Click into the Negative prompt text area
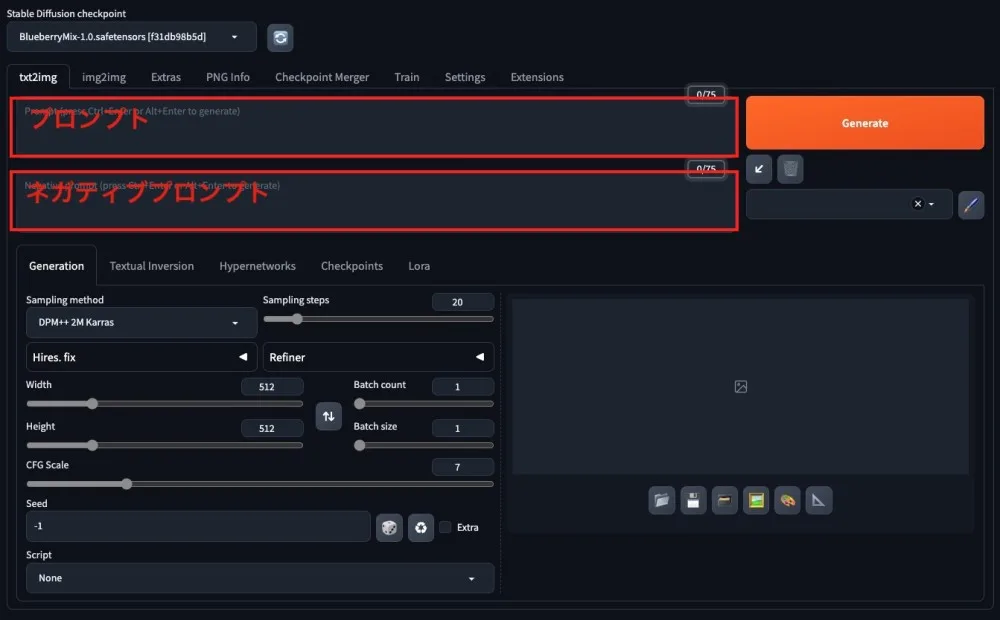The image size is (1000, 620). pyautogui.click(x=374, y=201)
